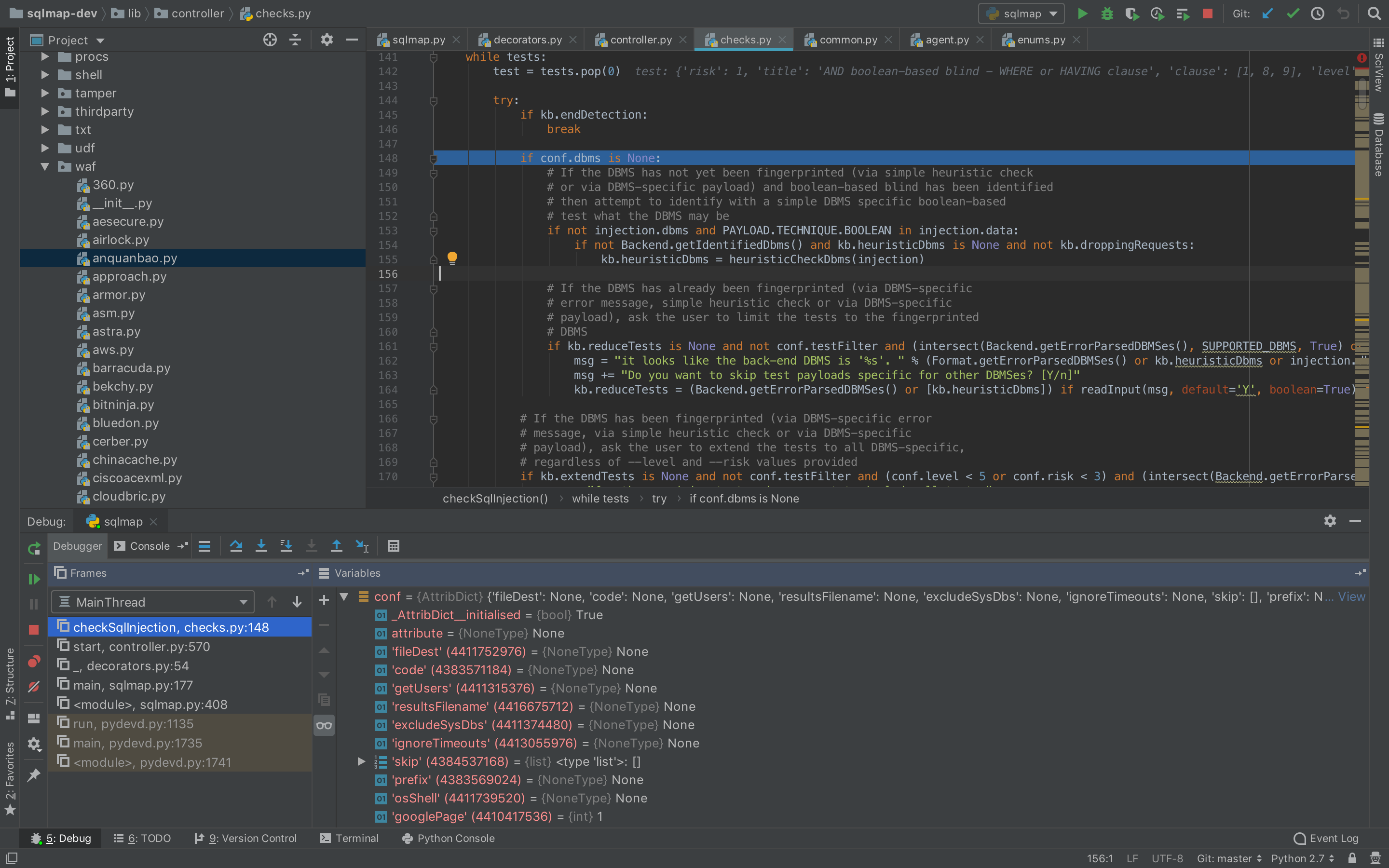The width and height of the screenshot is (1389, 868).
Task: Collapse the waf folder in the Project tree
Action: 45,166
